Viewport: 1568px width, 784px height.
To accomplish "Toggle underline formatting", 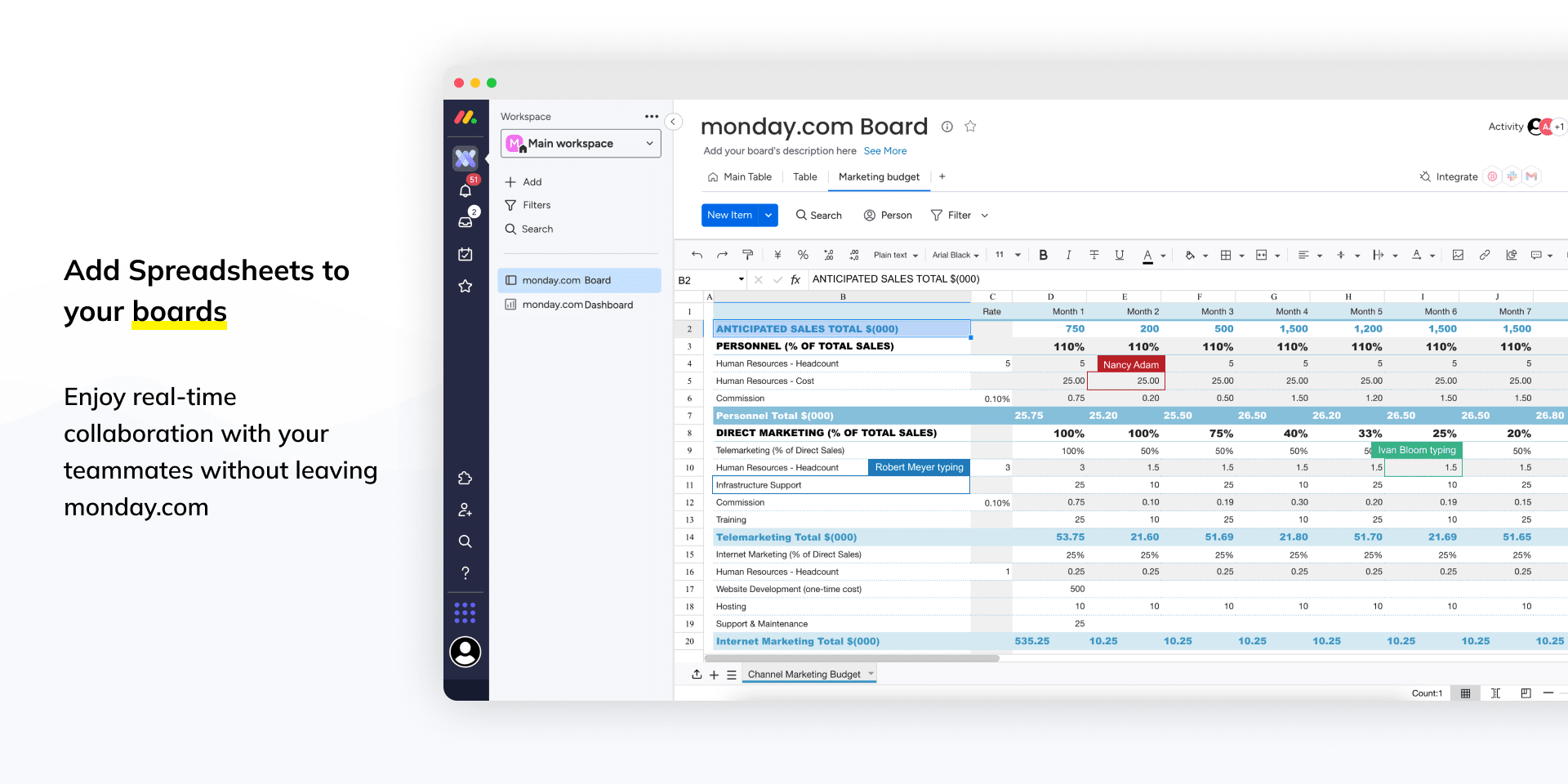I will tap(1120, 255).
